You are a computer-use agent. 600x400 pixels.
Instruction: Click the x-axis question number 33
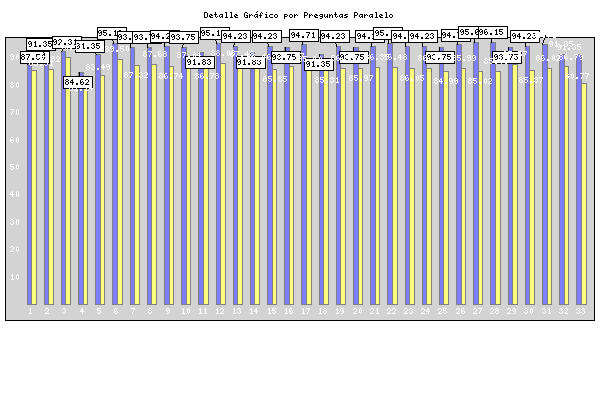pyautogui.click(x=580, y=311)
